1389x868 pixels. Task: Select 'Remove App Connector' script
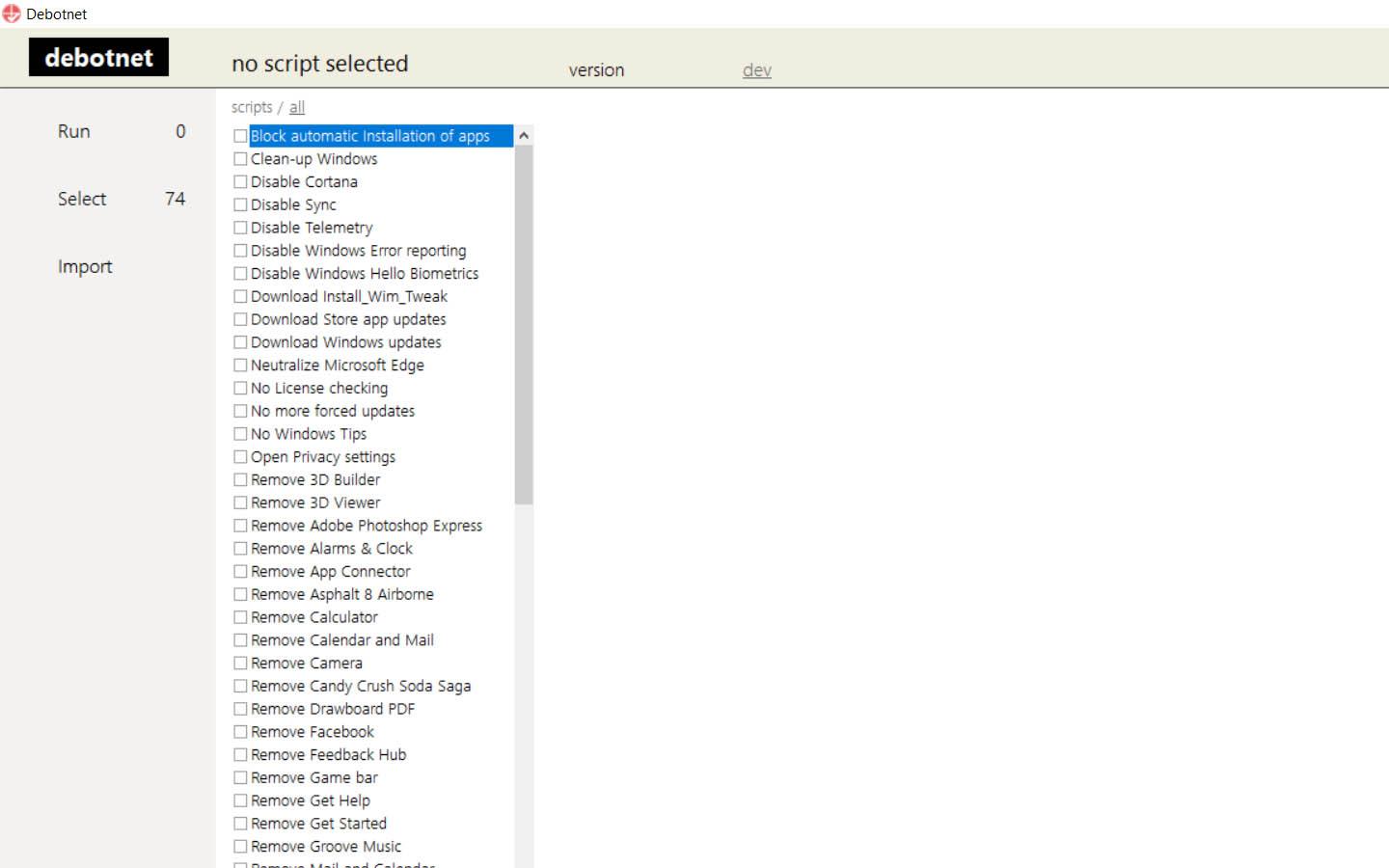click(331, 572)
